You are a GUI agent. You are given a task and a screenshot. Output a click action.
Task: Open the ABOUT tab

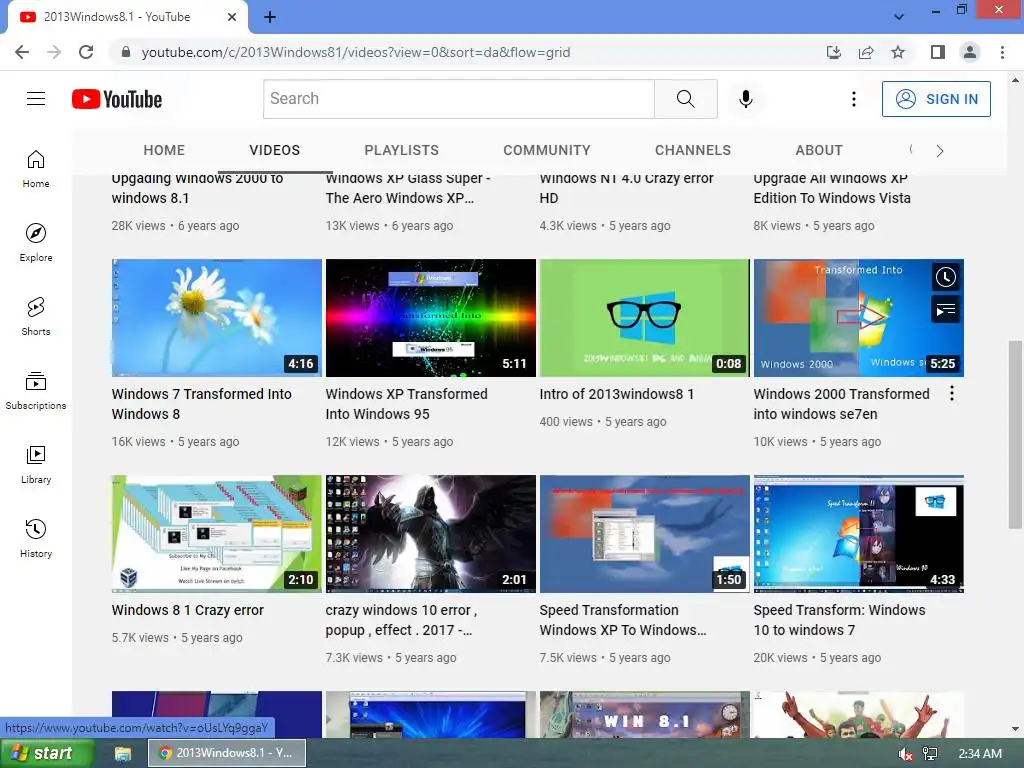point(819,150)
